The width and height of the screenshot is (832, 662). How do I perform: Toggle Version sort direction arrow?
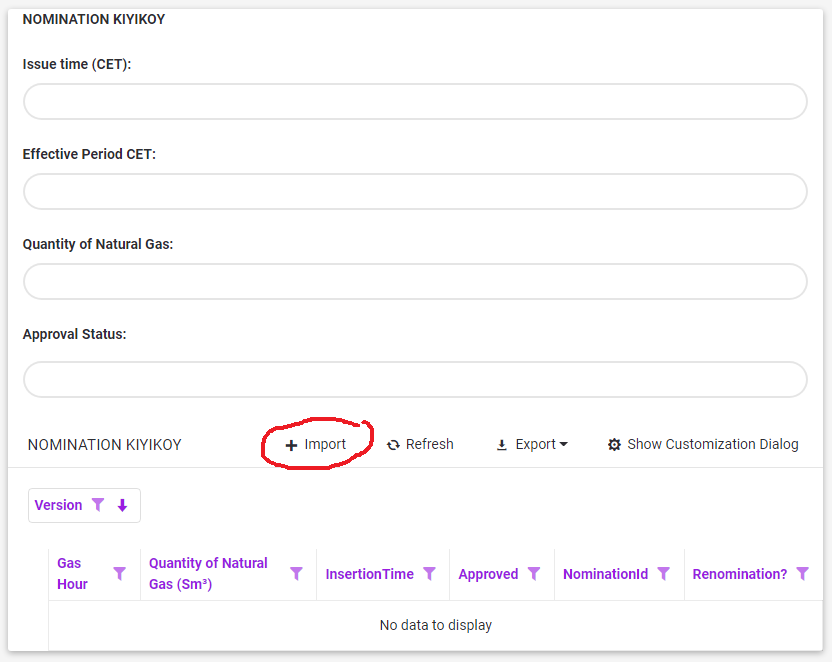(x=122, y=505)
